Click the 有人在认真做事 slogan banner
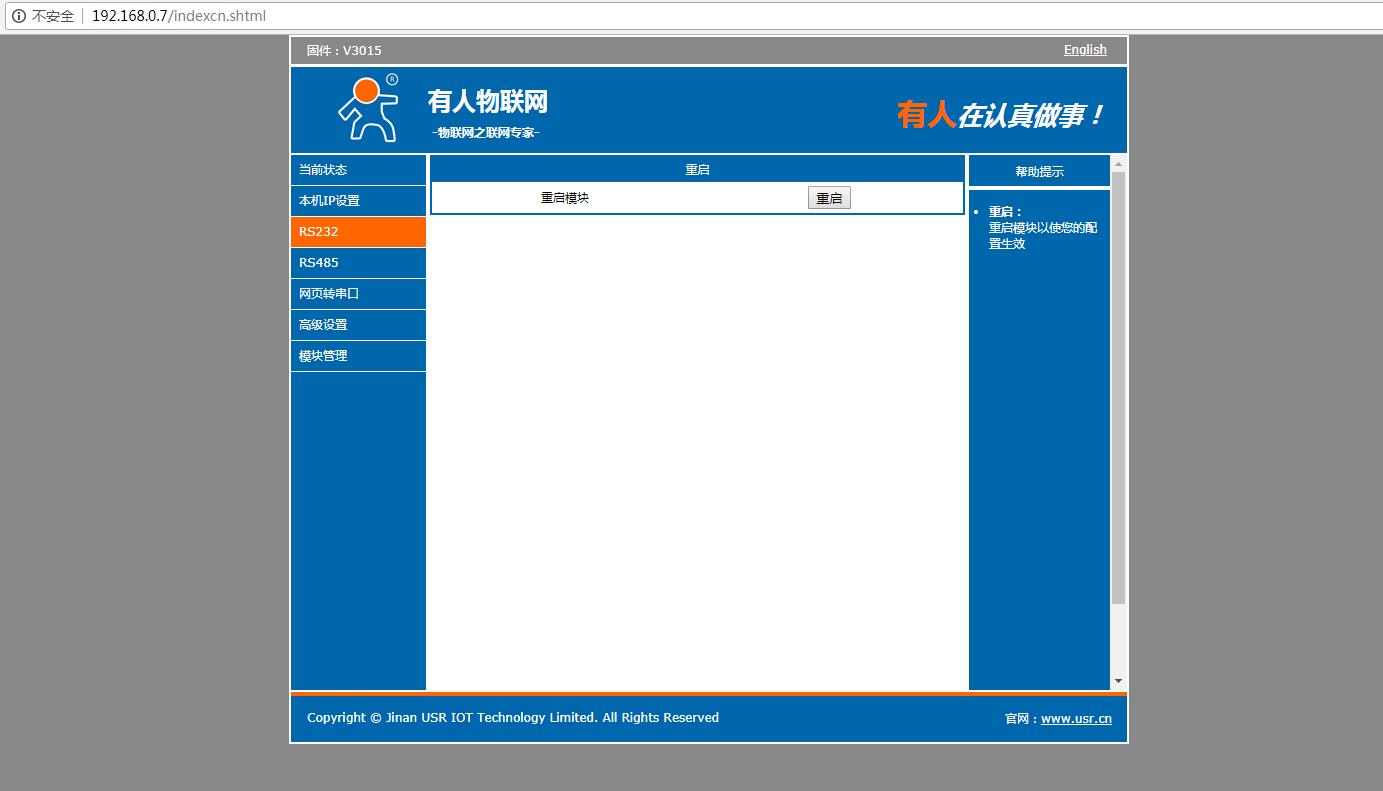The width and height of the screenshot is (1383, 791). tap(1000, 115)
